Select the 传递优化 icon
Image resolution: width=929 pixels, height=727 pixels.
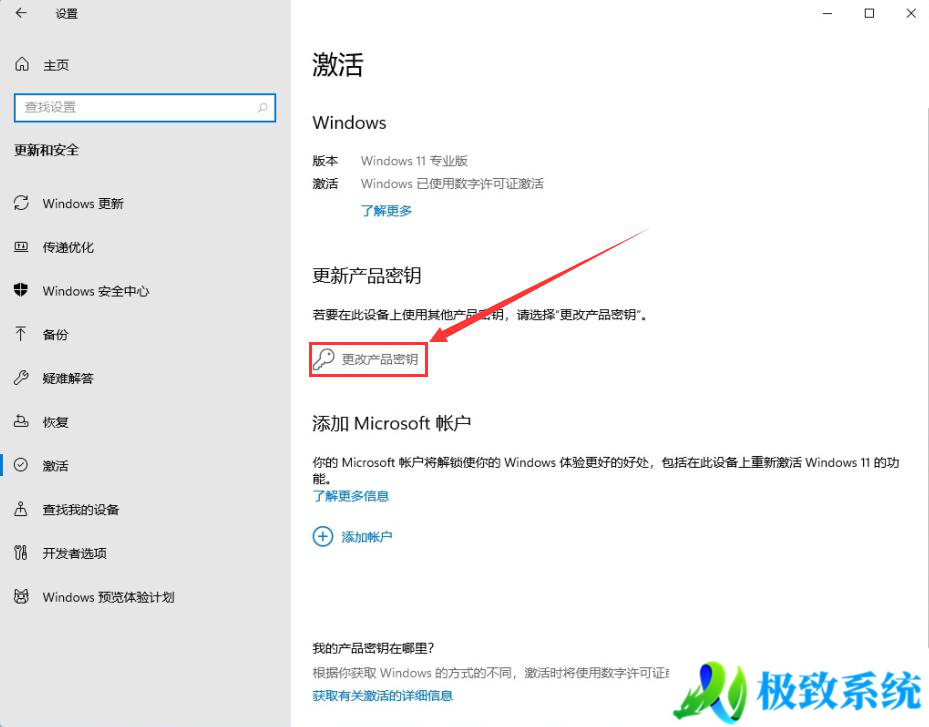point(21,247)
